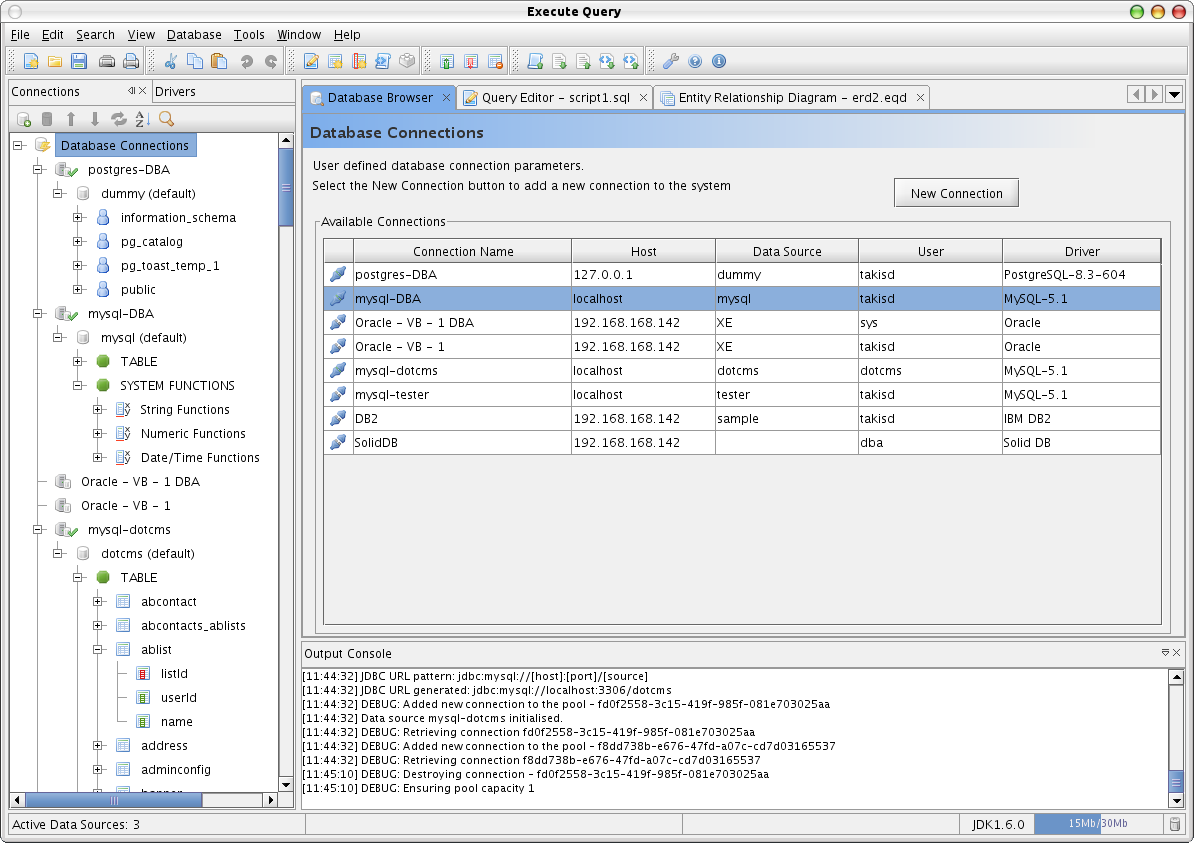Open the Window menu
Viewport: 1194px width, 843px height.
tap(298, 34)
